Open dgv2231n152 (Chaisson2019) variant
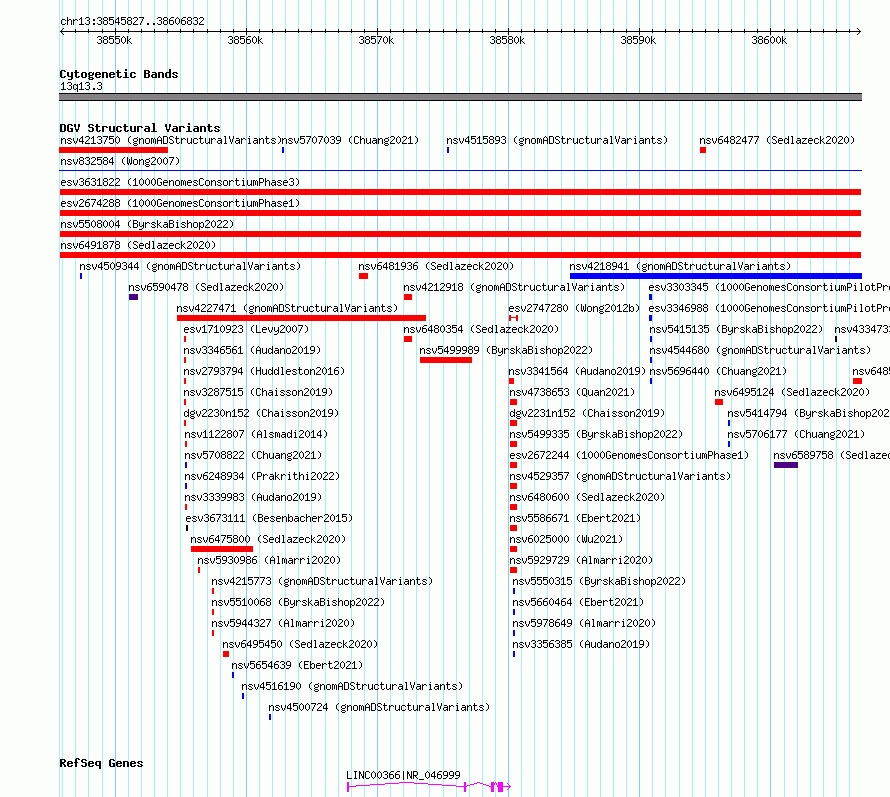Screen dimensions: 890x797 click(587, 413)
